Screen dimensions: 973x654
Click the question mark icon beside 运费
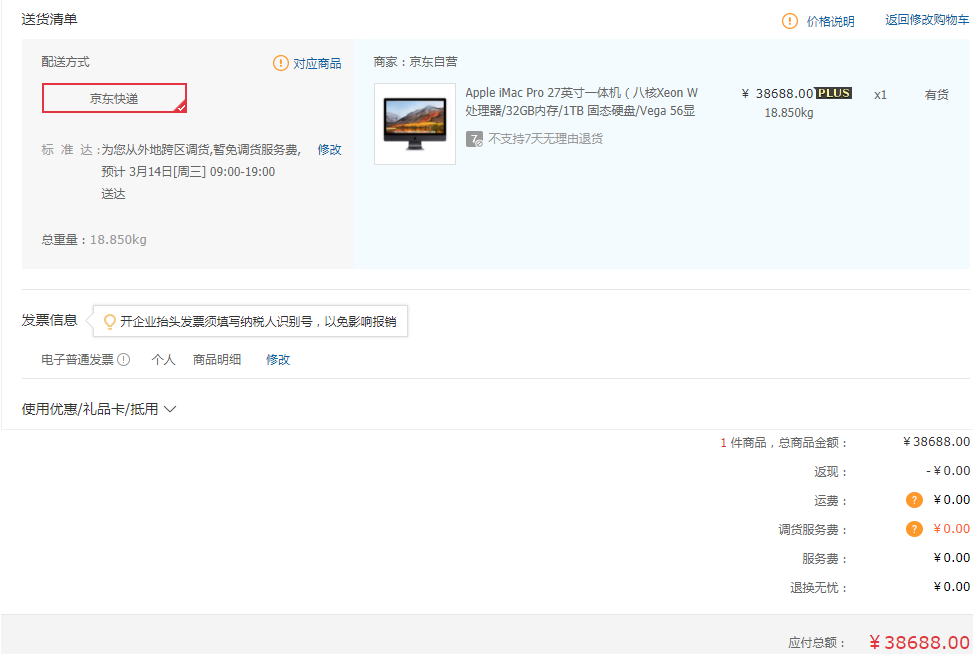click(x=914, y=500)
